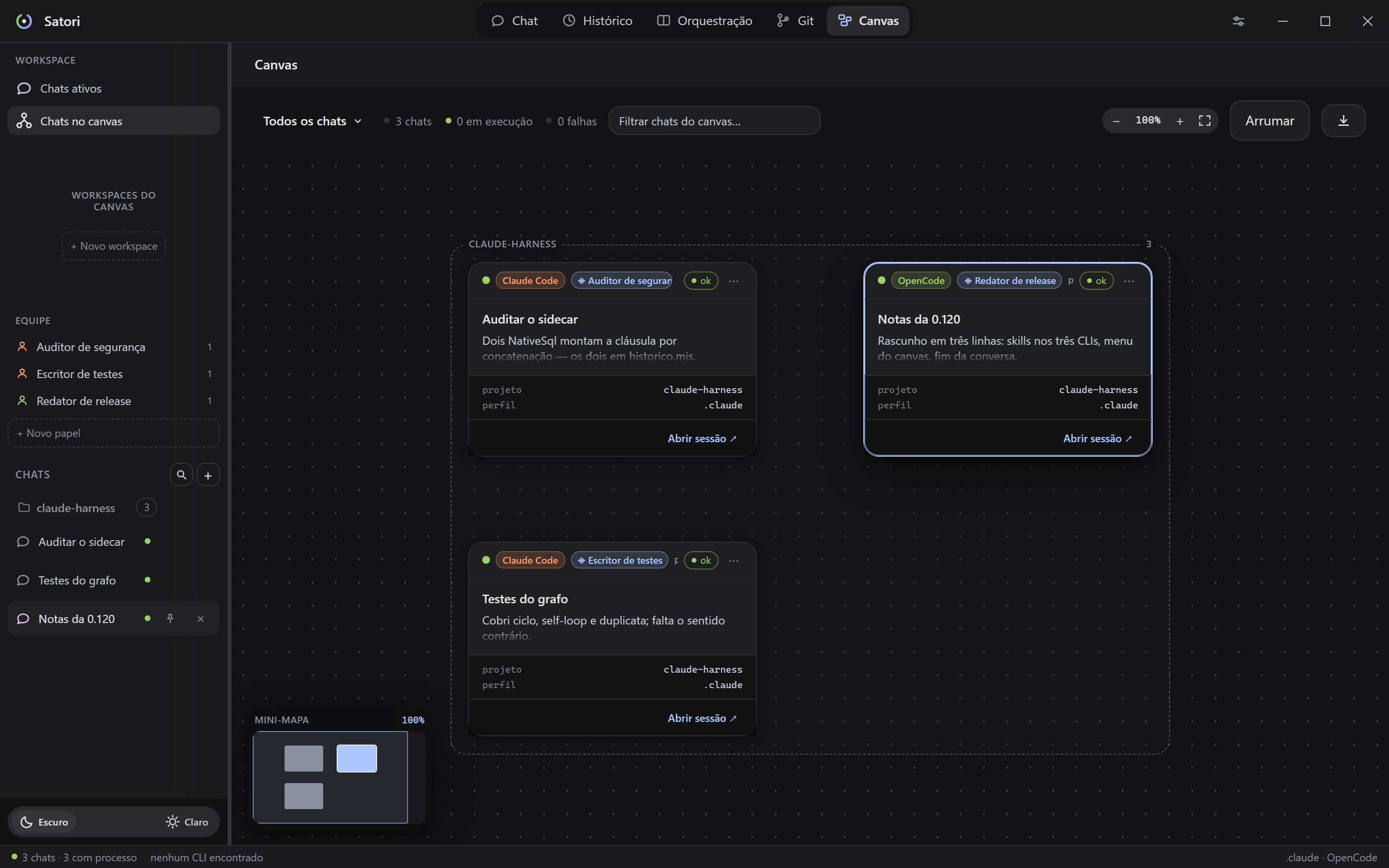Click the Testes do grafo chat bubble icon

[23, 580]
